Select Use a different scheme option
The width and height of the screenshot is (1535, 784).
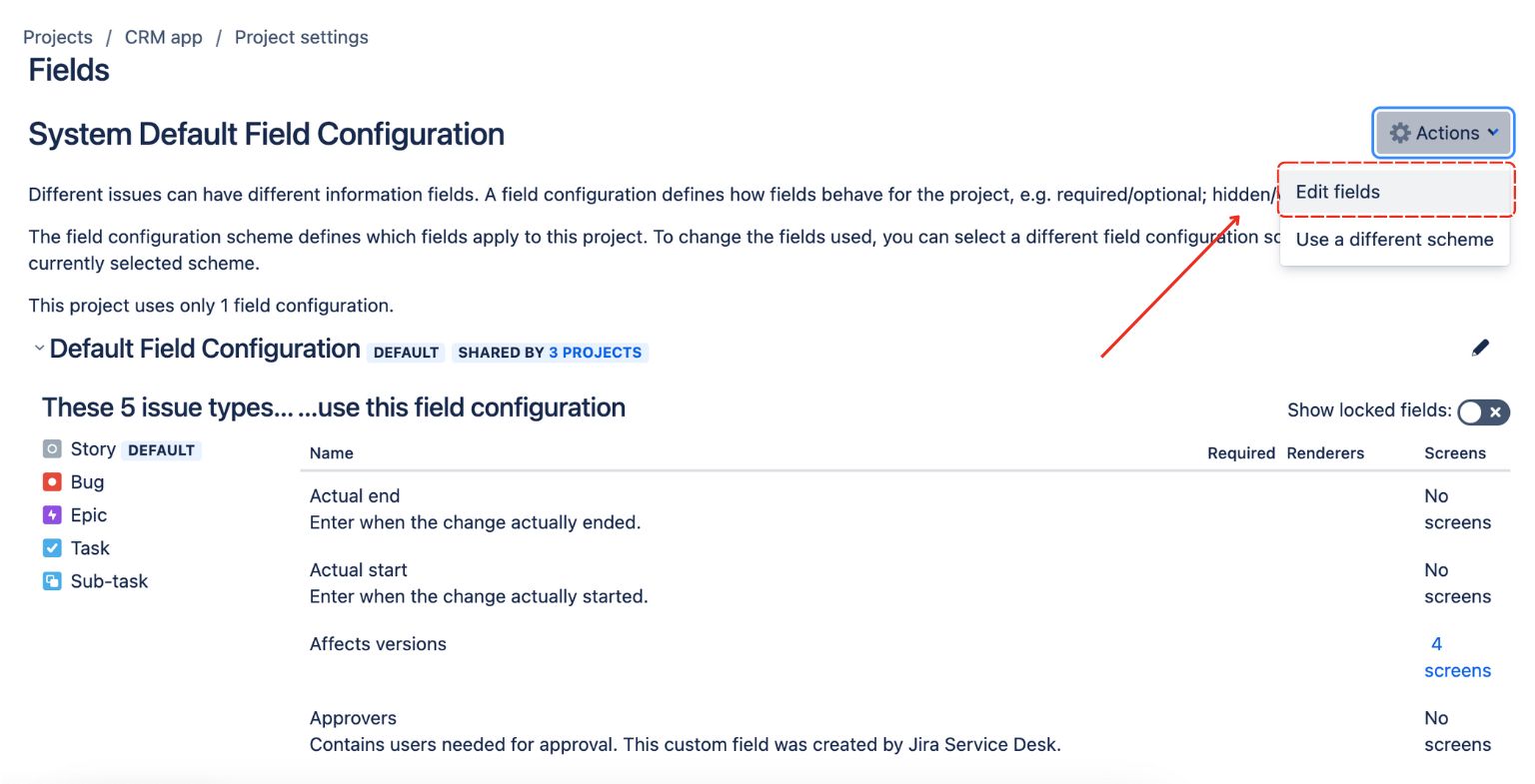click(1394, 239)
